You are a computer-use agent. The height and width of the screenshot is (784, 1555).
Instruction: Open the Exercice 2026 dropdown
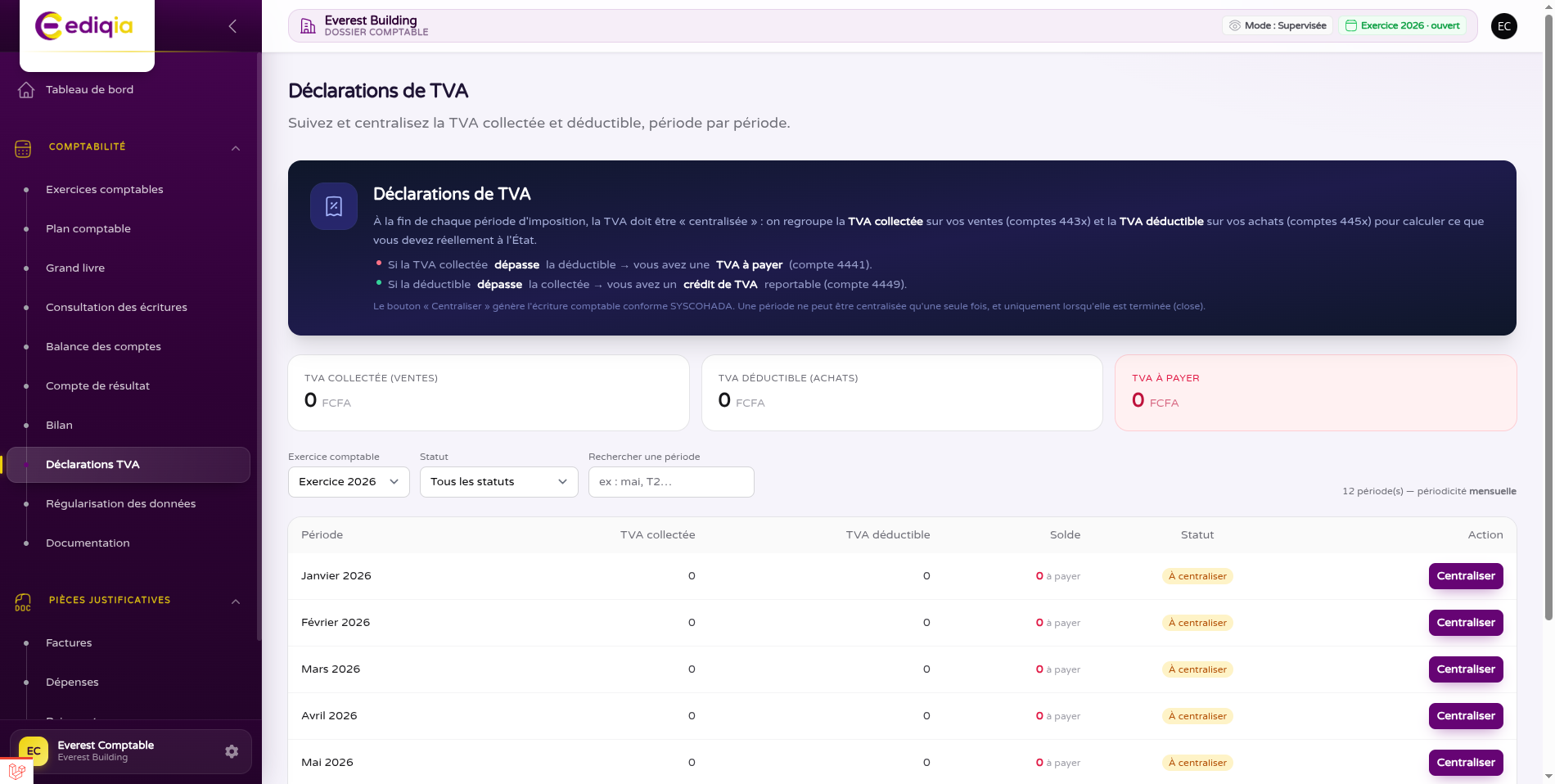coord(349,482)
